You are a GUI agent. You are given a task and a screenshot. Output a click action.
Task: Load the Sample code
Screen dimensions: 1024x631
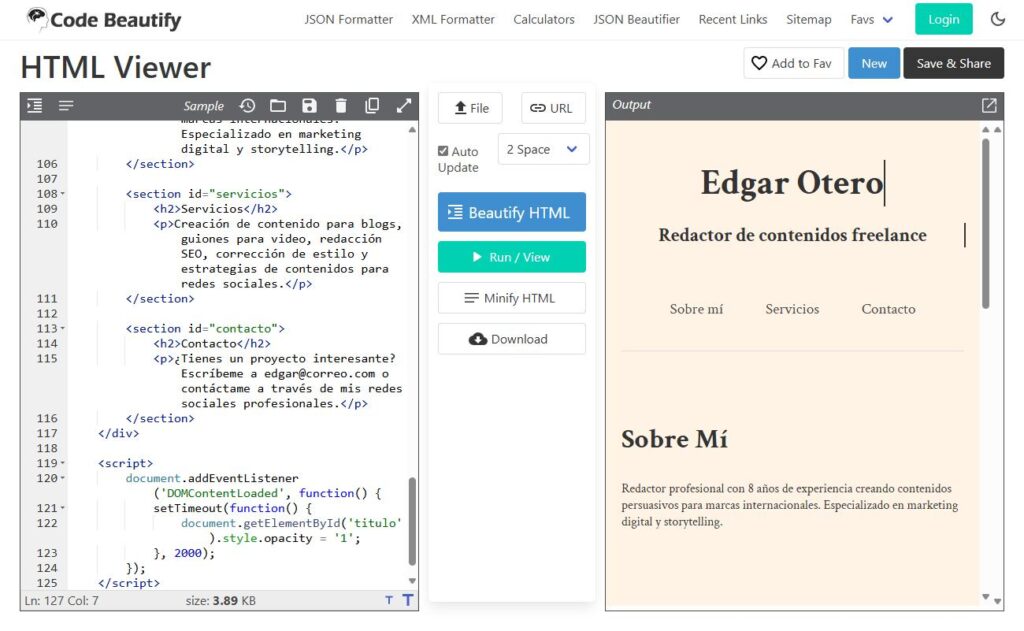click(203, 106)
